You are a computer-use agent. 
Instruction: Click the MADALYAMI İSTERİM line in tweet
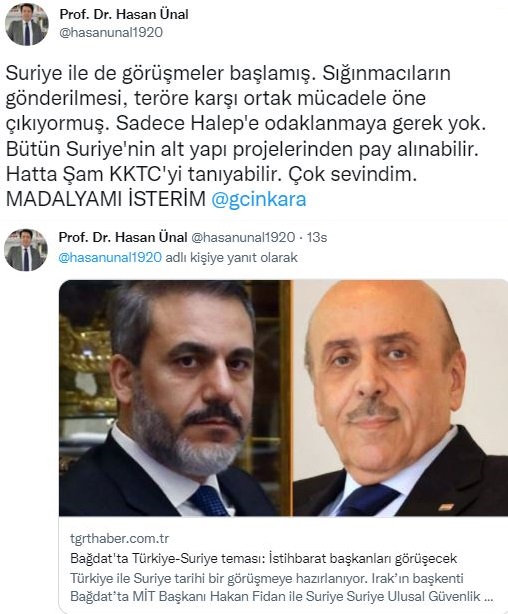106,199
